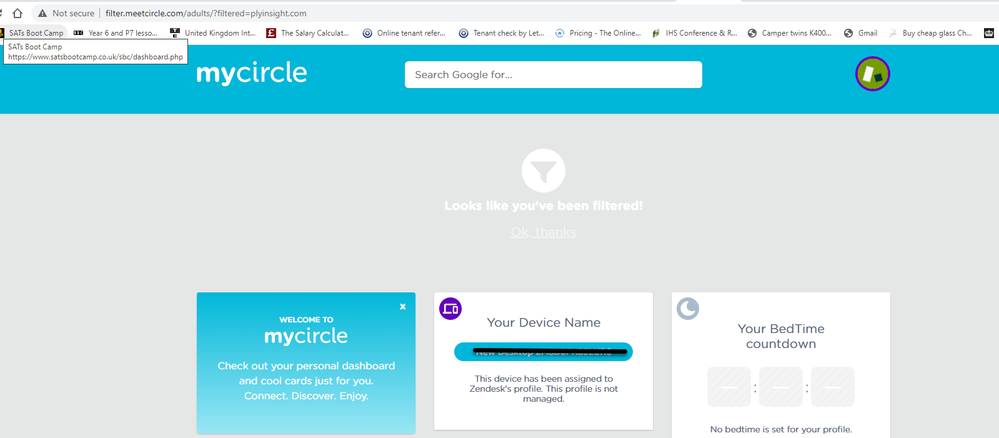Open The Salary Calculator bookmark
The height and width of the screenshot is (438, 999).
[x=307, y=33]
